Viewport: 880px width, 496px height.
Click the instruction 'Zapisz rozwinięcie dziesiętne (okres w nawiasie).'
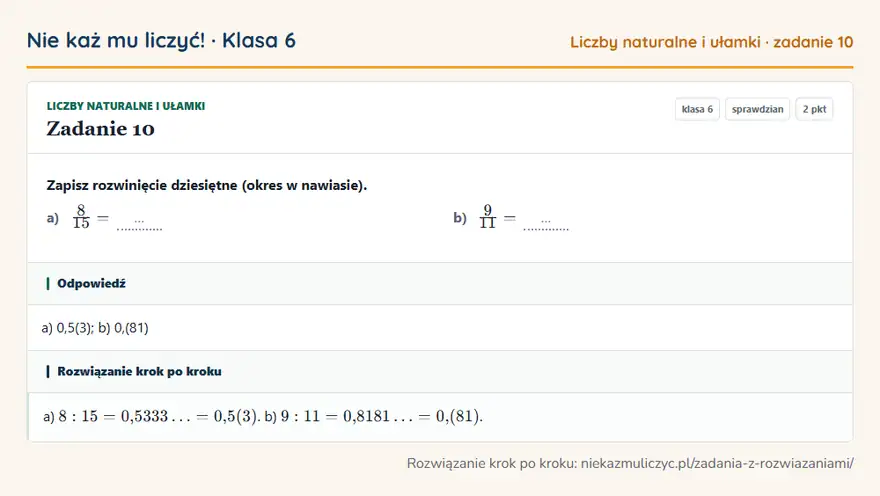(207, 185)
